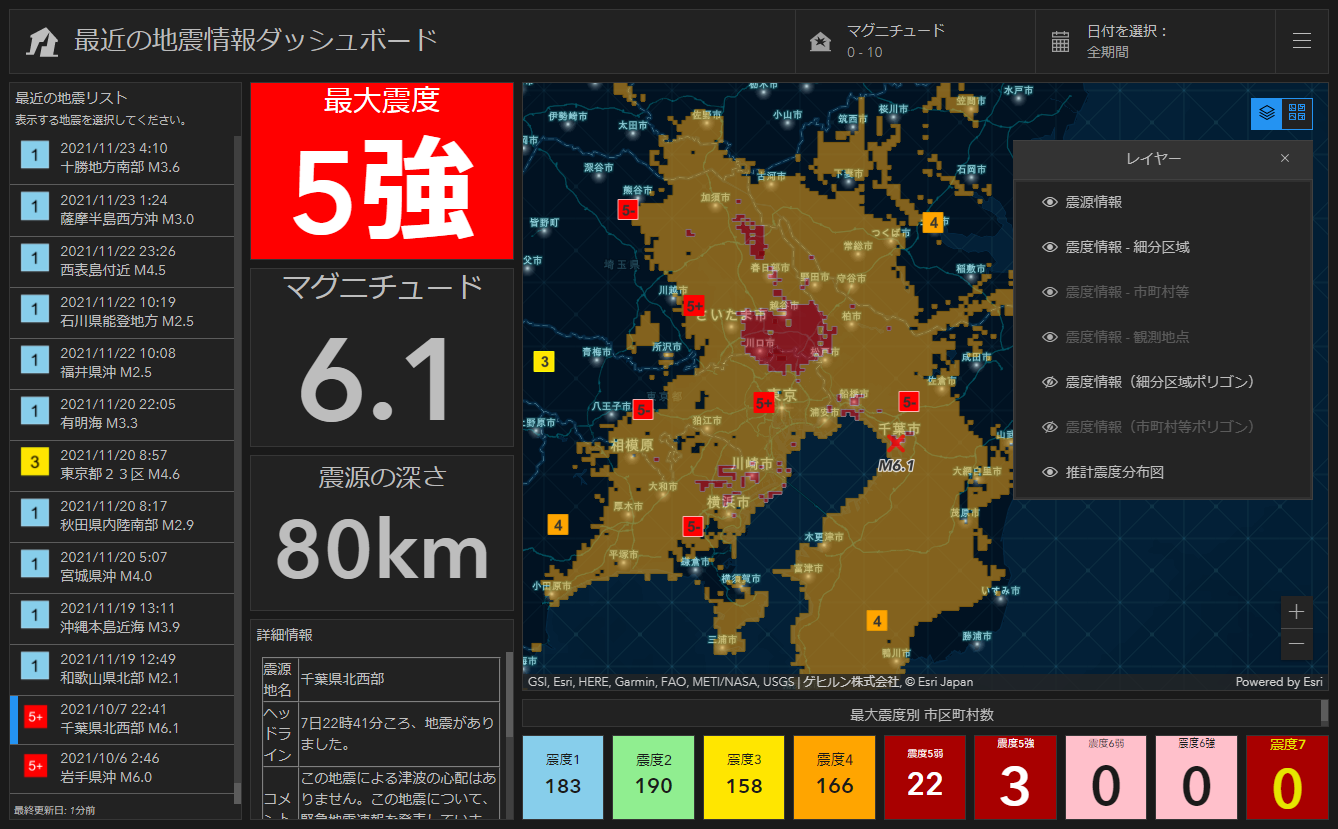Click the orange 4 marker near 館山市
Image resolution: width=1338 pixels, height=829 pixels.
[x=877, y=621]
